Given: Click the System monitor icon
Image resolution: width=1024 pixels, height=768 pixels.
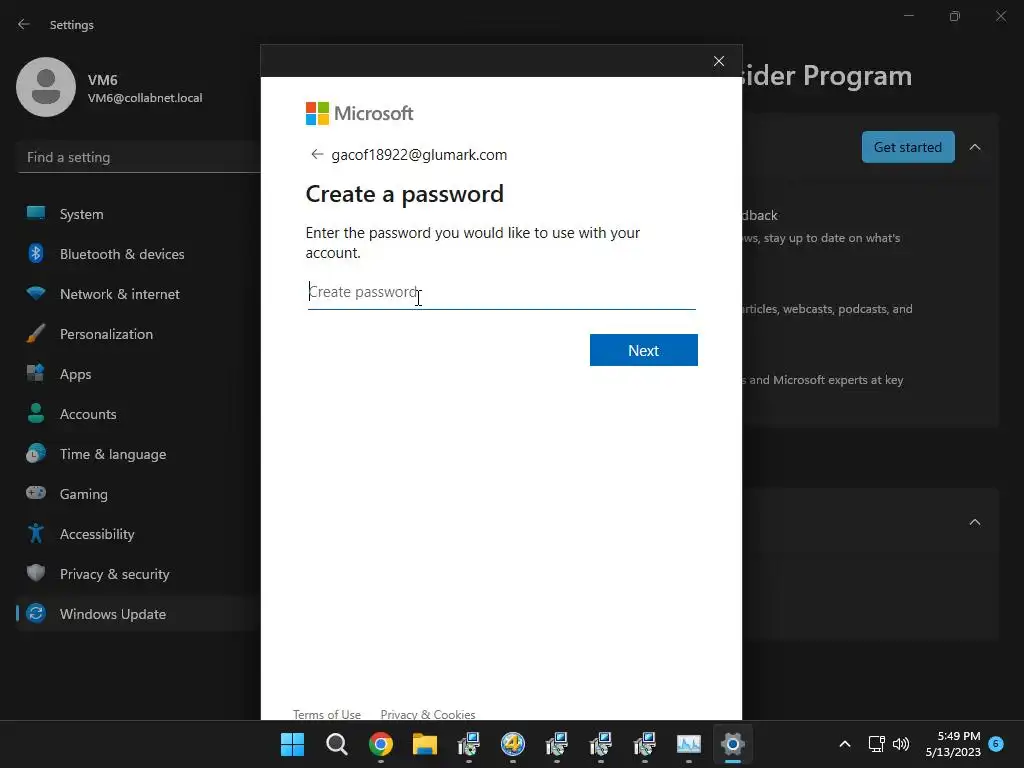Looking at the screenshot, I should tap(36, 213).
